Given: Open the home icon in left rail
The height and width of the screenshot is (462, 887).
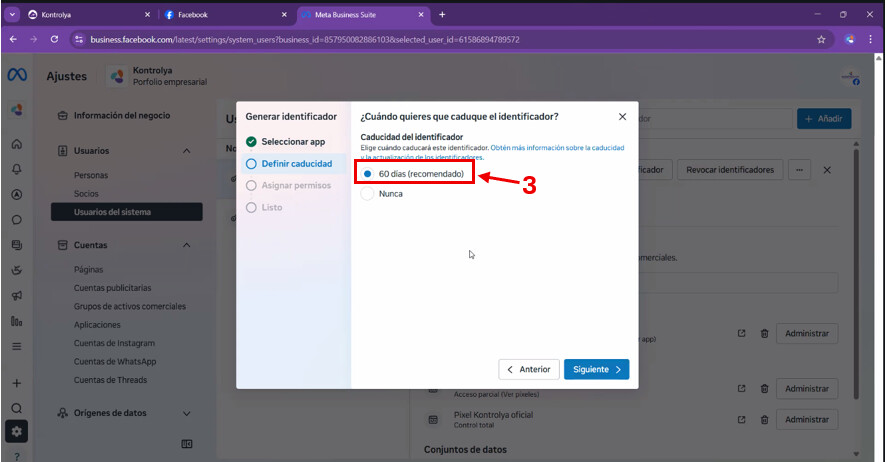Looking at the screenshot, I should click(x=16, y=144).
